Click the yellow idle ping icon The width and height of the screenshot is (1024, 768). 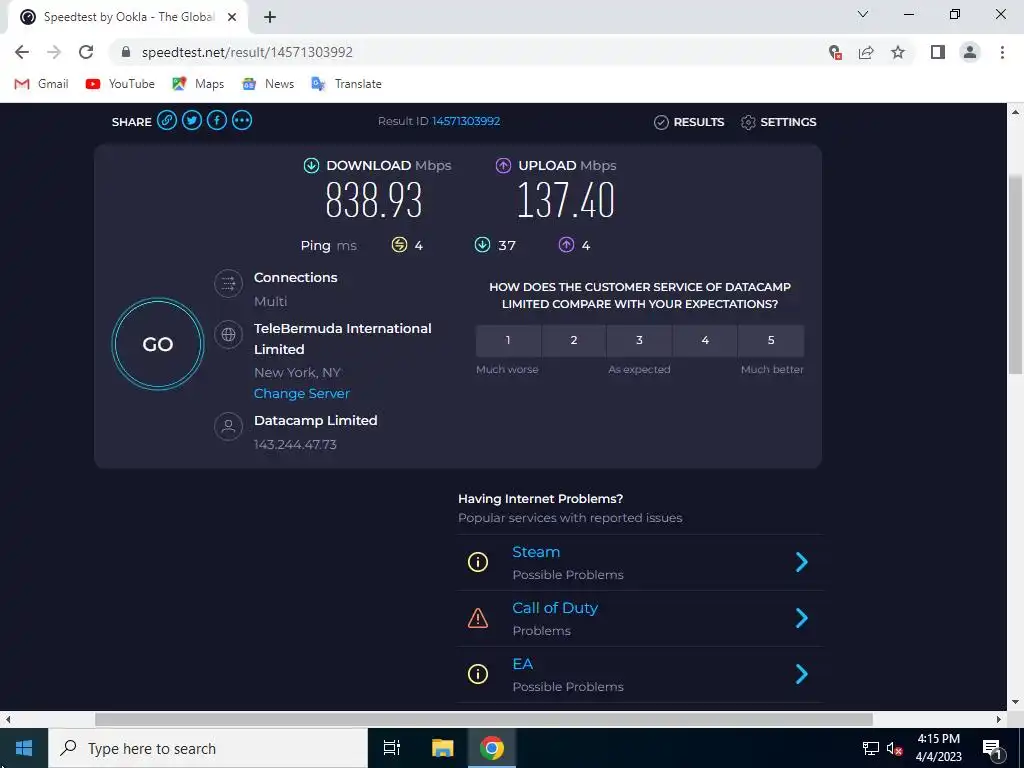pos(399,245)
